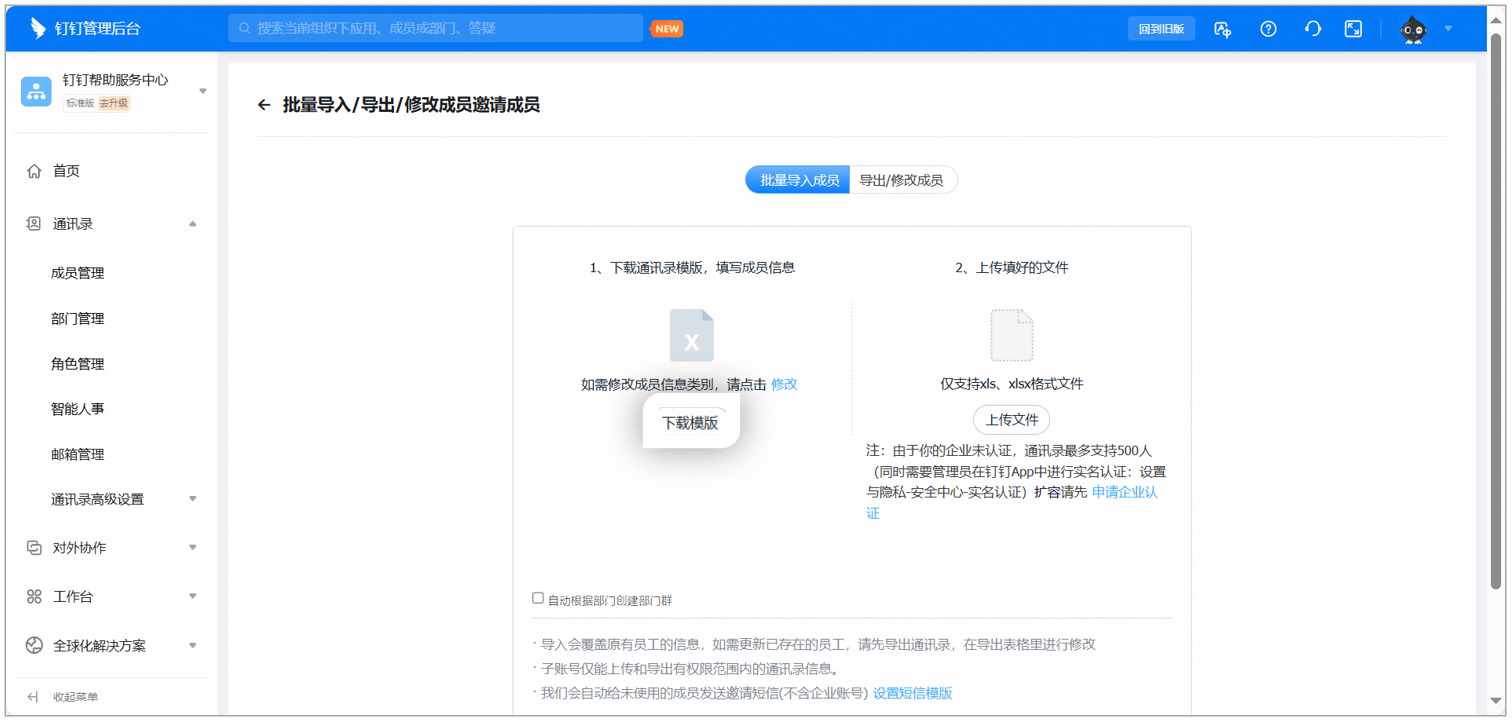Click the organization logo icon
Viewport: 1512px width, 721px height.
[x=36, y=91]
